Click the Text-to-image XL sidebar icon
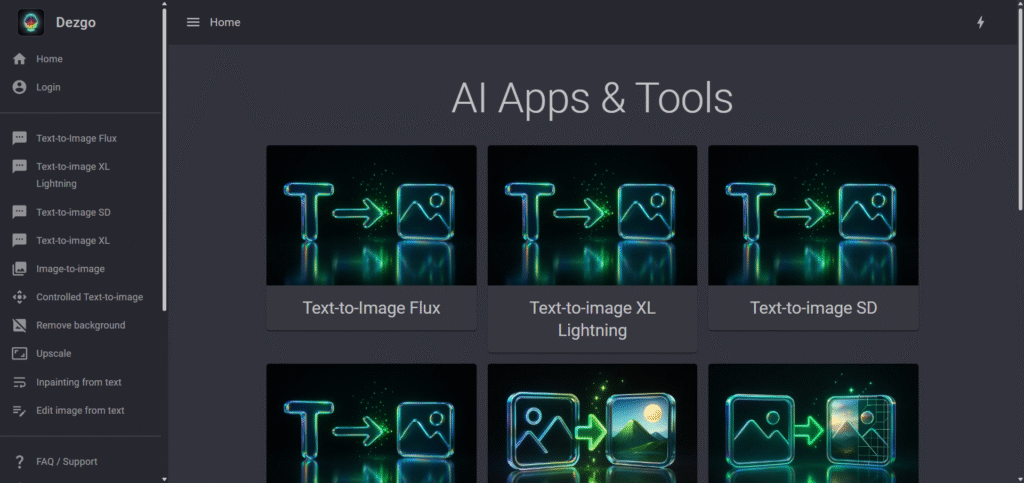Screen dimensions: 1024x483 coord(20,240)
